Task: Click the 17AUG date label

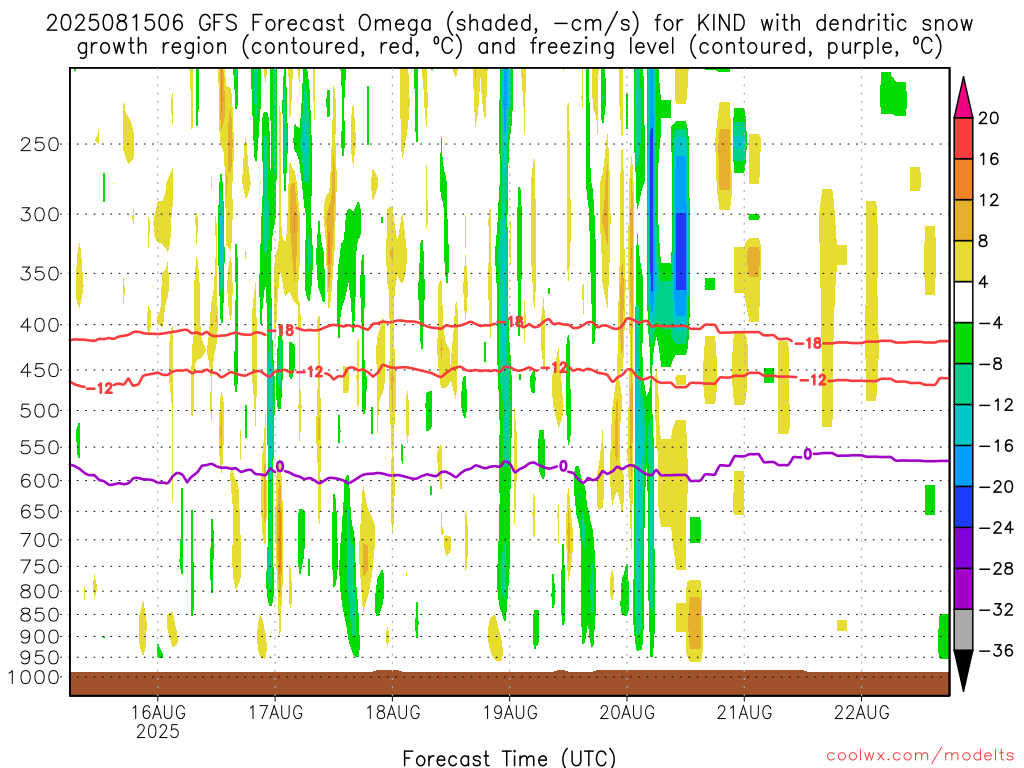Action: [x=276, y=712]
